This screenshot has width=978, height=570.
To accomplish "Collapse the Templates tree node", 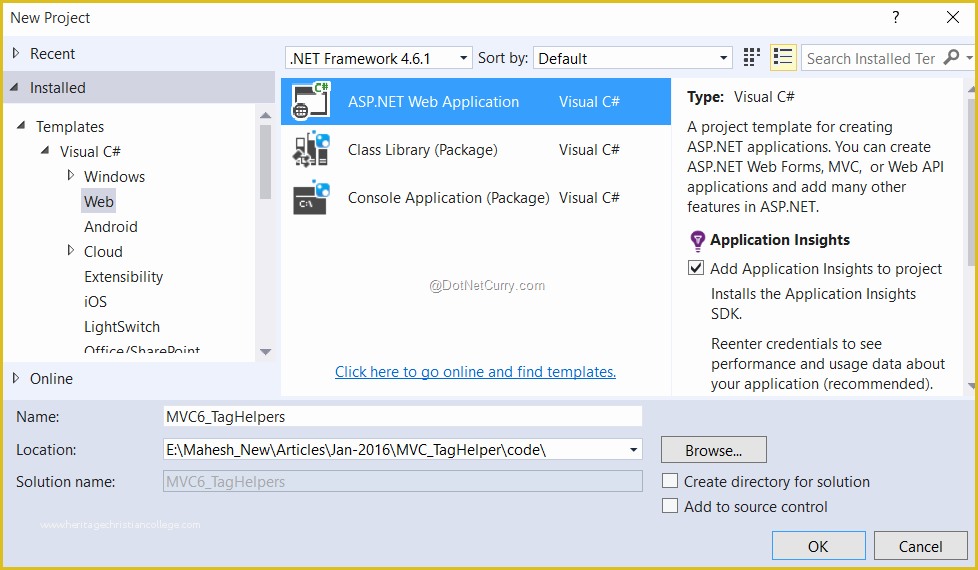I will (x=21, y=125).
